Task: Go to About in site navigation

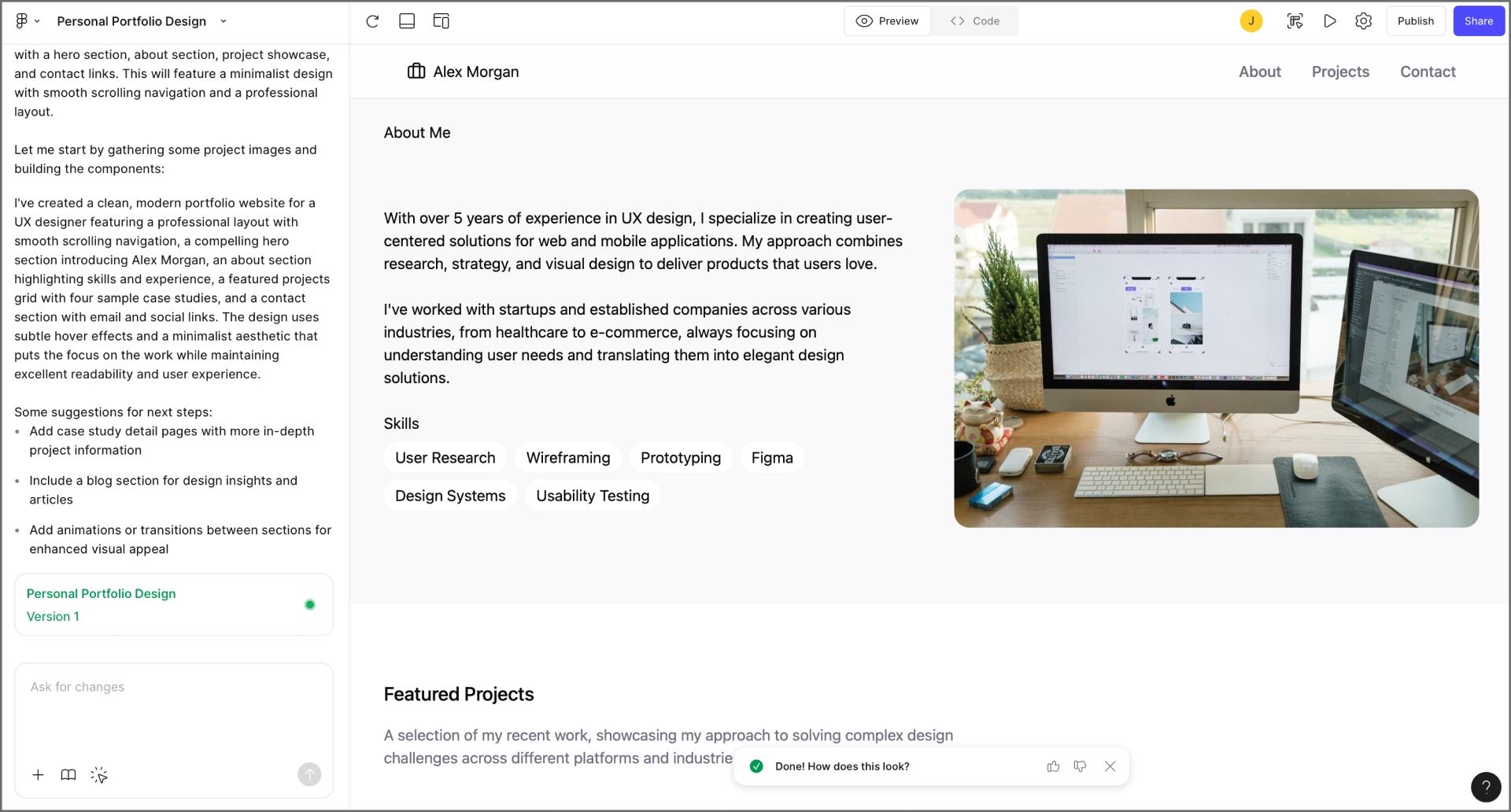Action: tap(1259, 72)
